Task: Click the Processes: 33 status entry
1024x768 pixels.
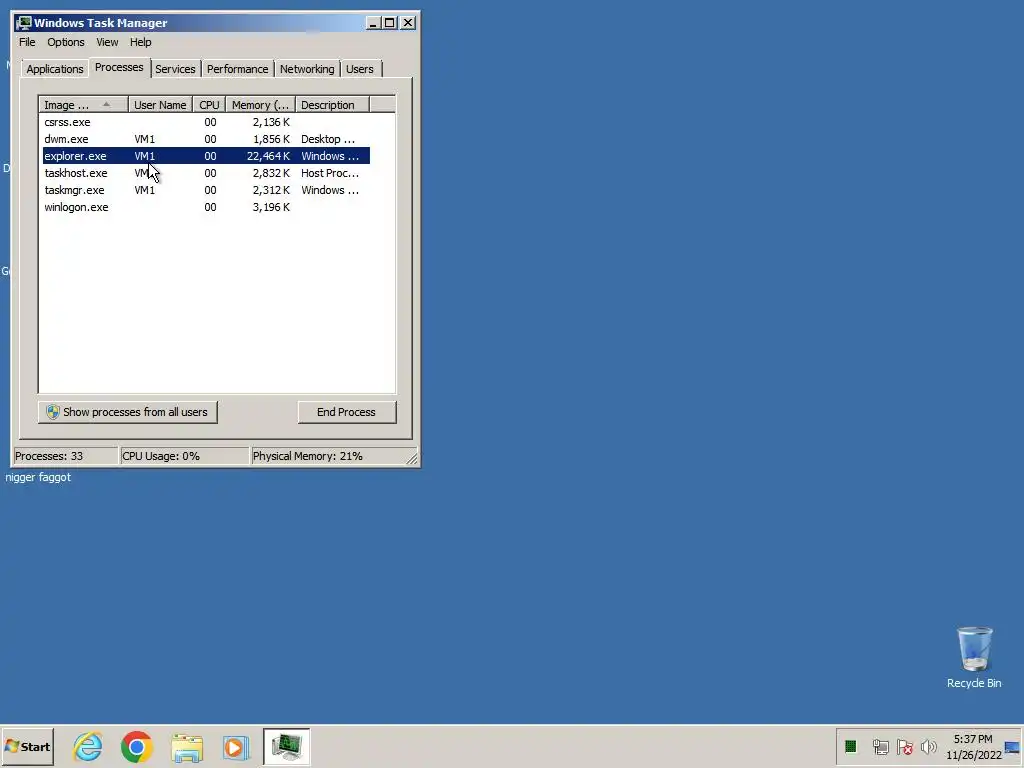Action: click(65, 456)
